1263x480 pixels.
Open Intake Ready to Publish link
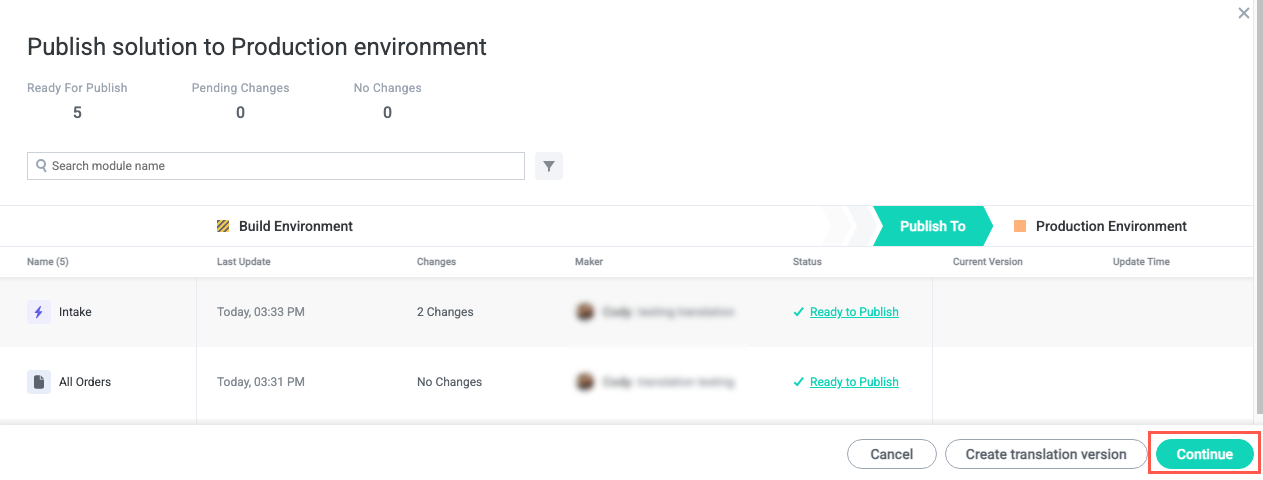(854, 312)
